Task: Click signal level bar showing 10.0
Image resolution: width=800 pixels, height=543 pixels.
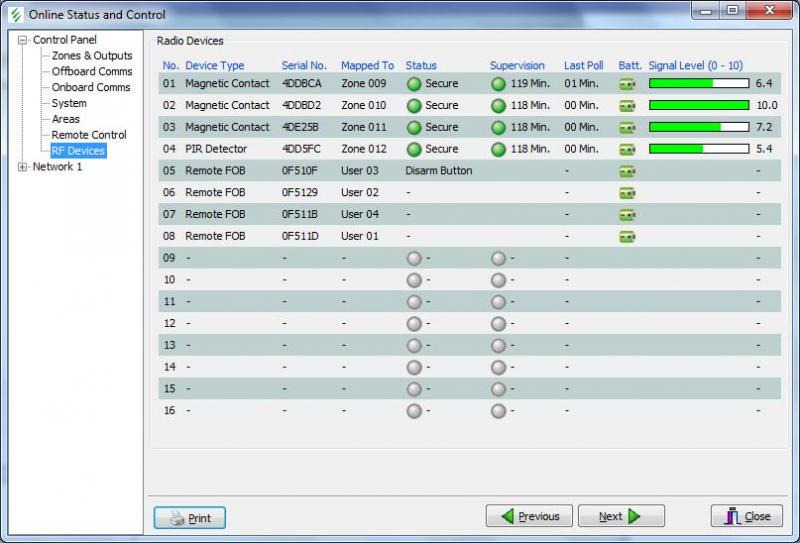Action: point(699,106)
